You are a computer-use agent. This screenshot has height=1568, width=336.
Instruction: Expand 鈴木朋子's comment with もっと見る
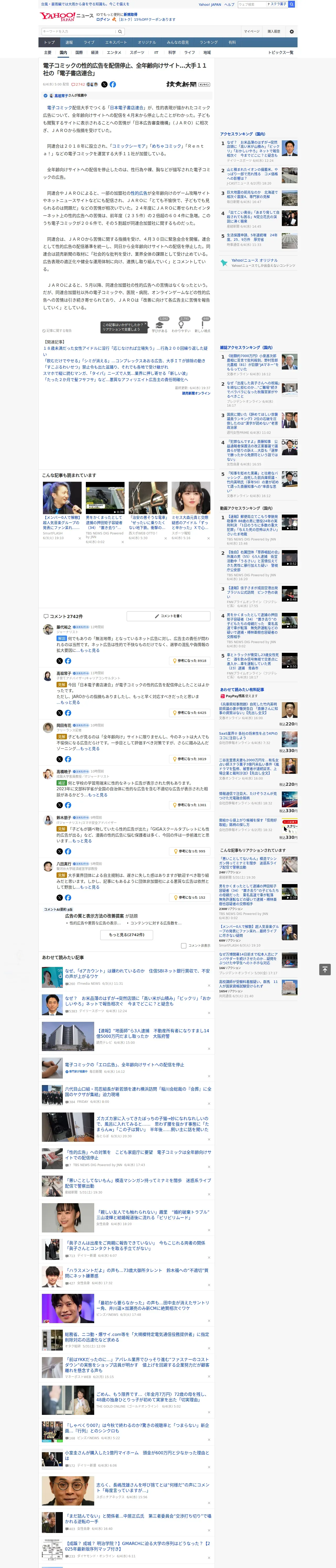[82, 841]
